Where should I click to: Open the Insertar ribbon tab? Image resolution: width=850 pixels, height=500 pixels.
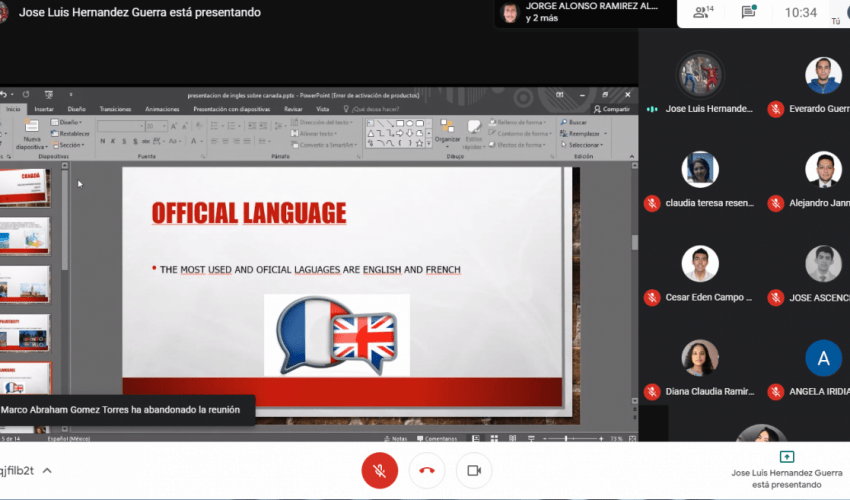44,109
